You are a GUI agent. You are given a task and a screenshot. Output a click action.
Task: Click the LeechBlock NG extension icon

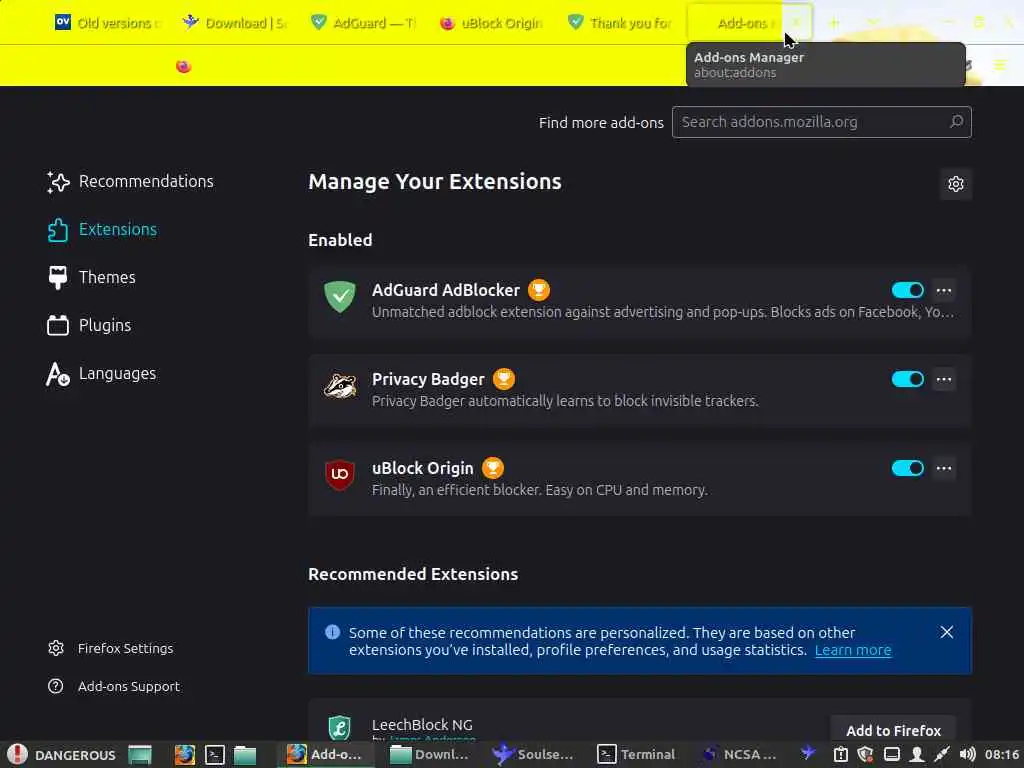coord(340,728)
